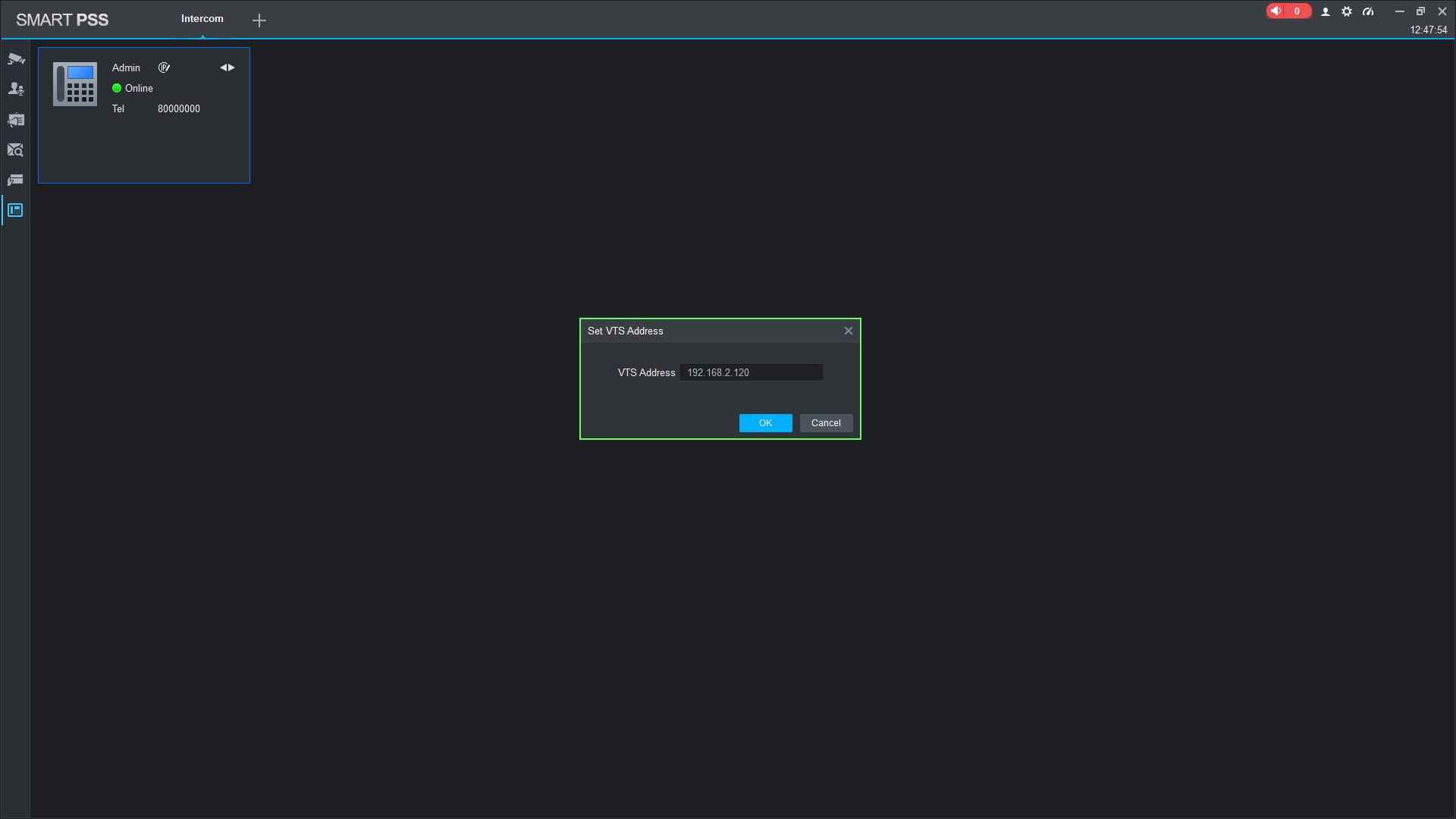The image size is (1456, 819).
Task: Open the announcement megaphone sidebar icon
Action: point(16,120)
